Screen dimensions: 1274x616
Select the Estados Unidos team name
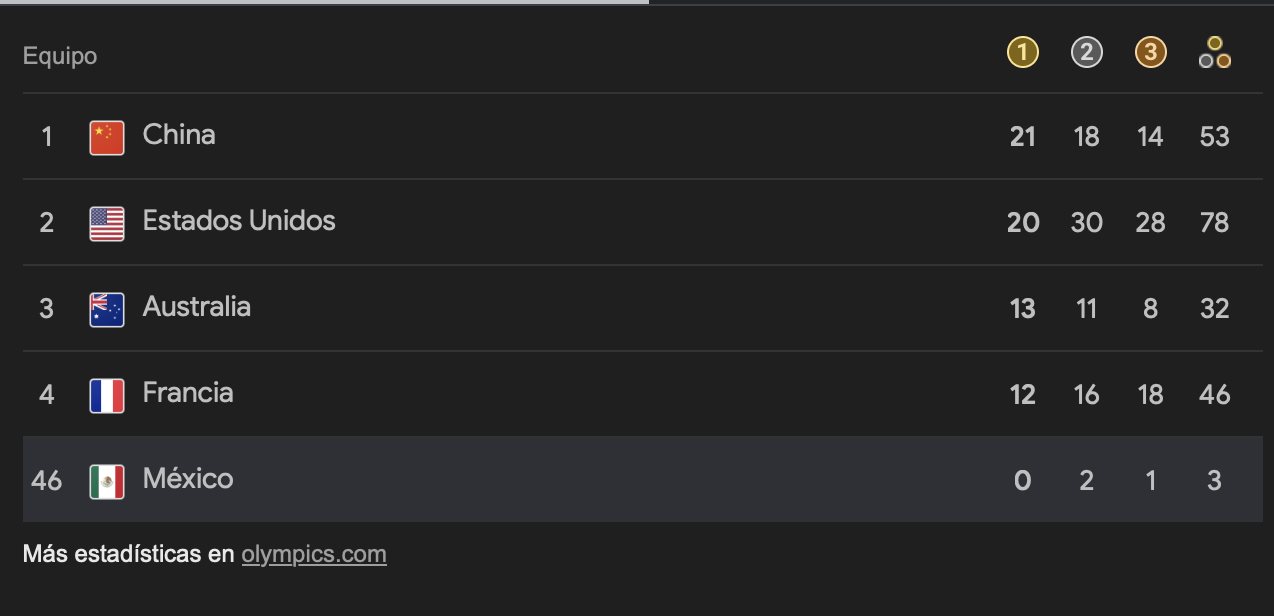[239, 221]
